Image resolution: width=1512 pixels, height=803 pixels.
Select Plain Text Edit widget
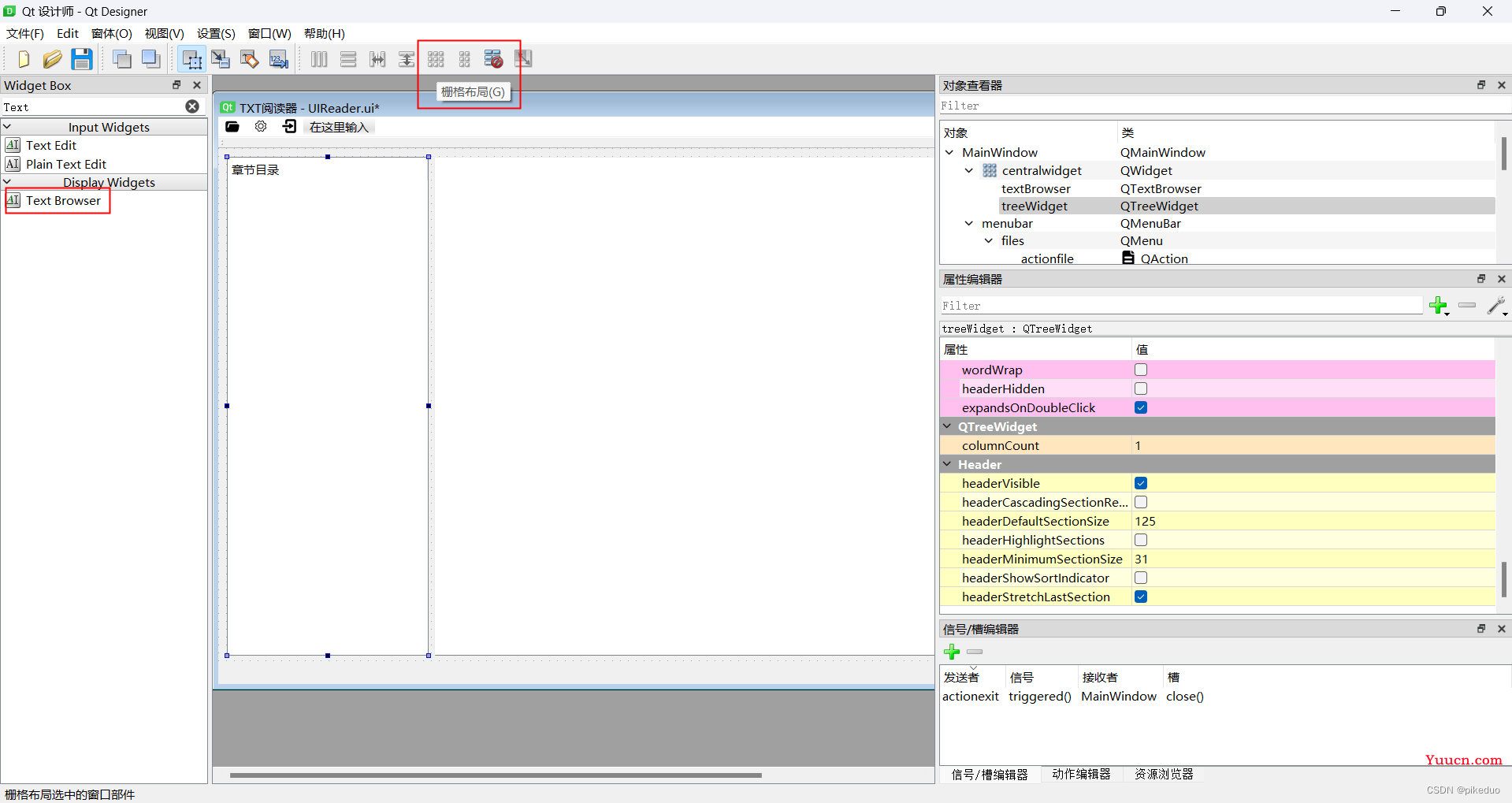click(65, 164)
